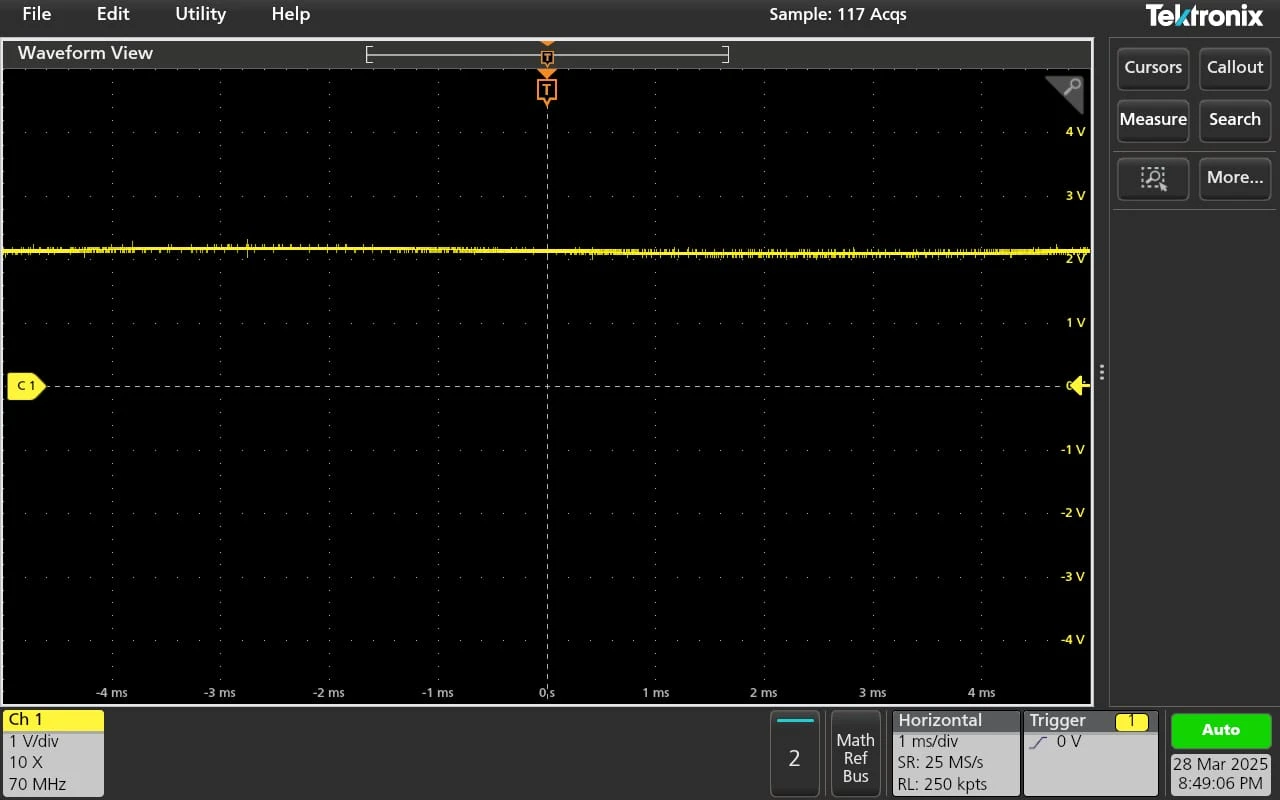
Task: Click the orange trigger position T marker
Action: pos(546,91)
